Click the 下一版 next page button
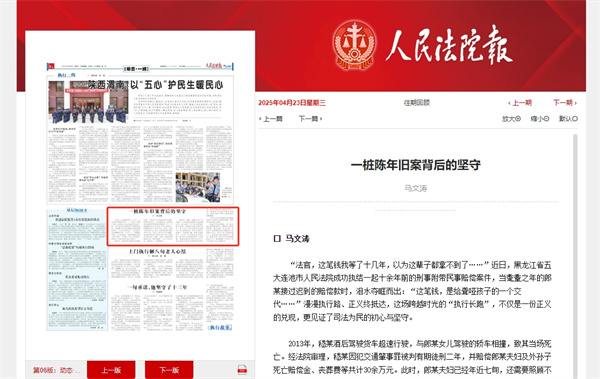The height and width of the screenshot is (379, 600). coord(169,370)
